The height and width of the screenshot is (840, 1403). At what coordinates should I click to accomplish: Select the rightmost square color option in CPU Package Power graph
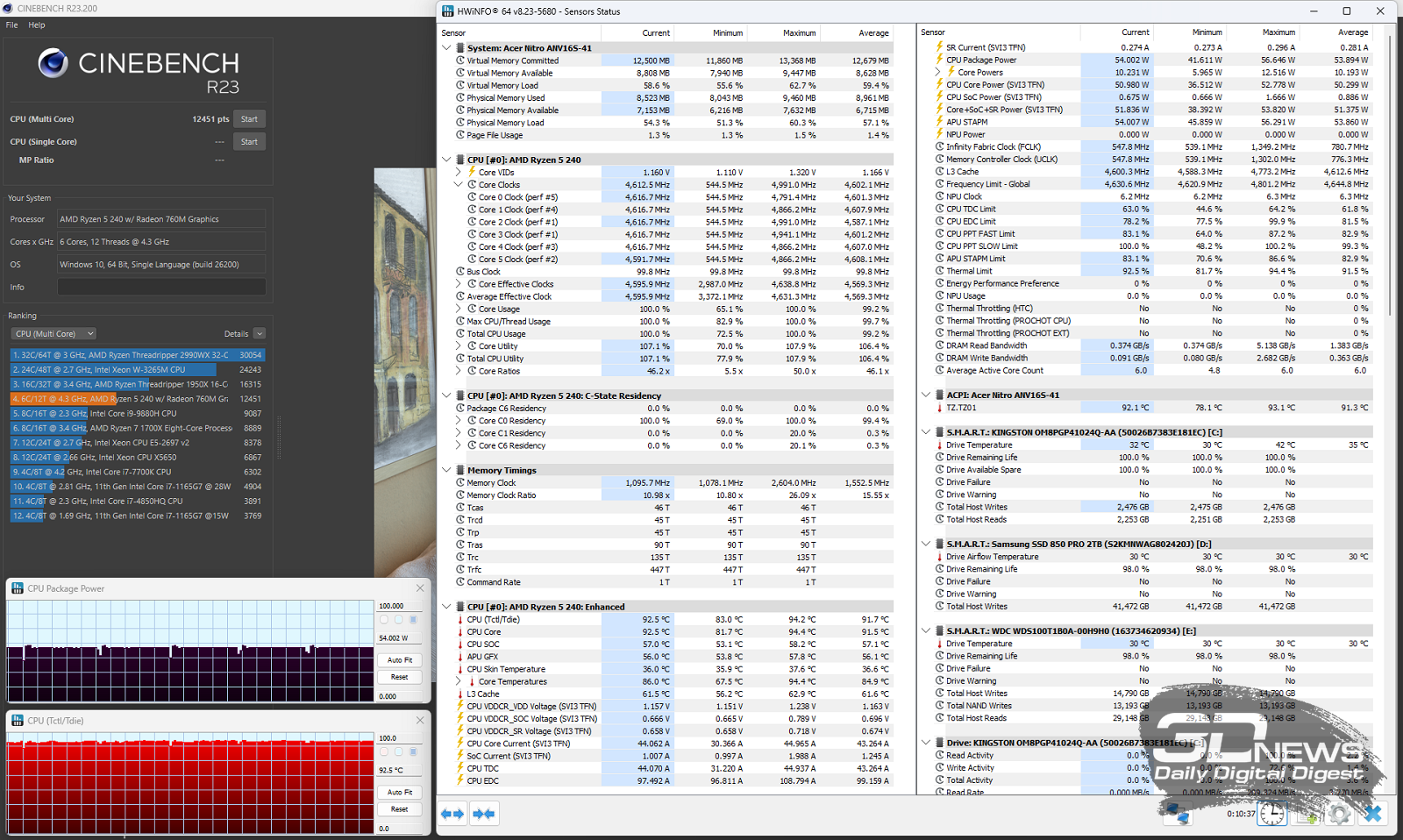coord(414,620)
